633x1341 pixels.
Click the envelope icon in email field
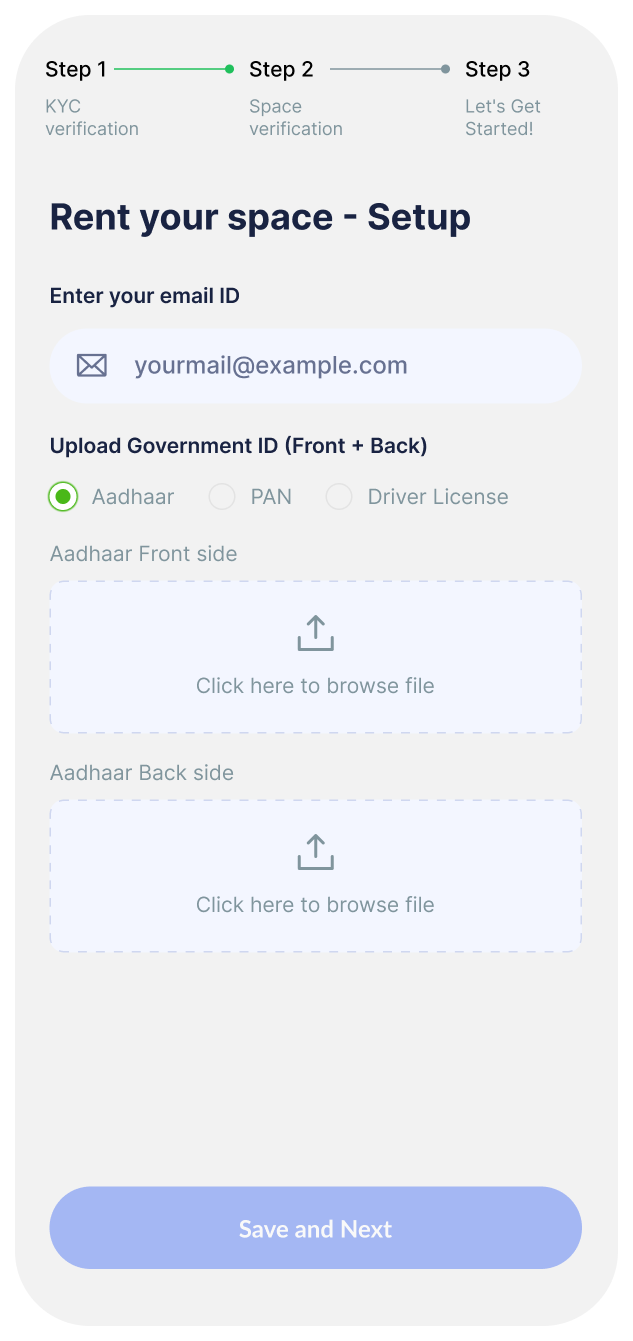[92, 366]
